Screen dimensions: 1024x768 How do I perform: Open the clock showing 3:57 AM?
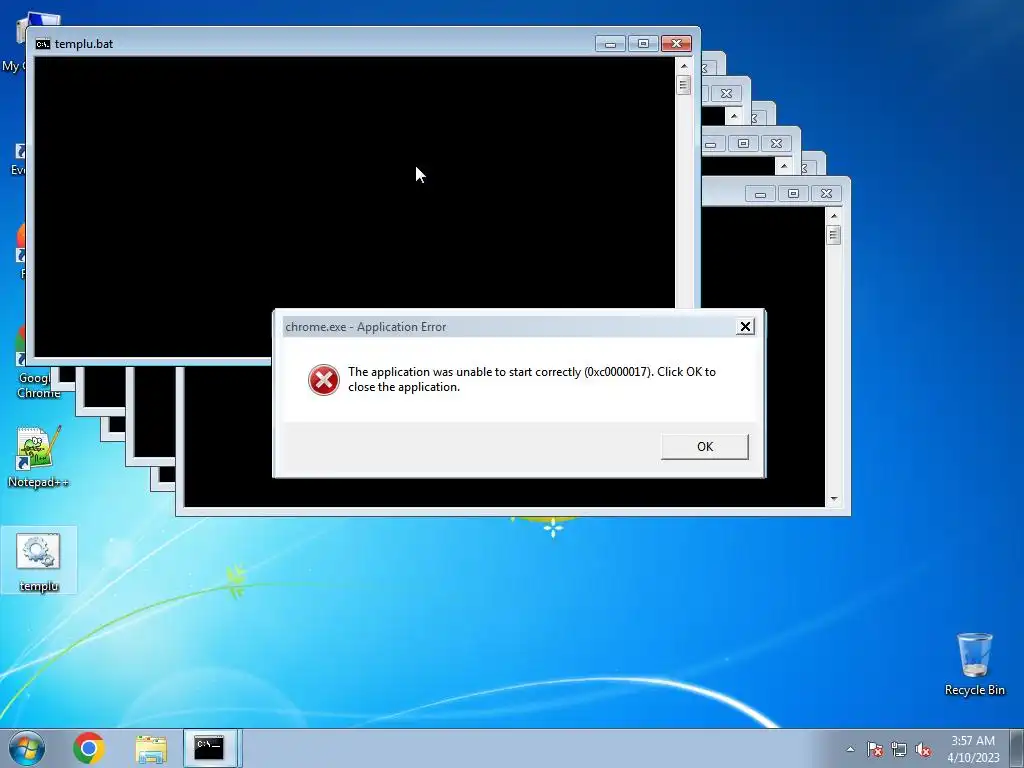click(x=973, y=749)
